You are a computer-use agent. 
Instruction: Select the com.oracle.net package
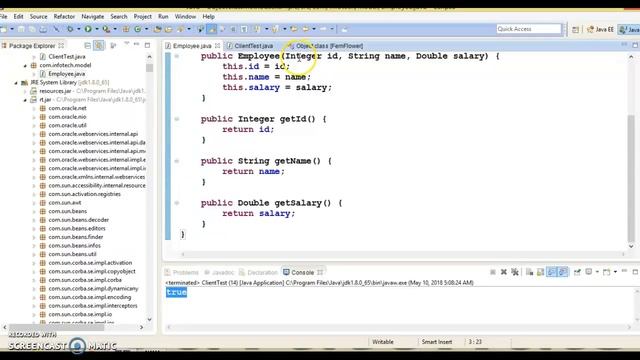coord(67,108)
